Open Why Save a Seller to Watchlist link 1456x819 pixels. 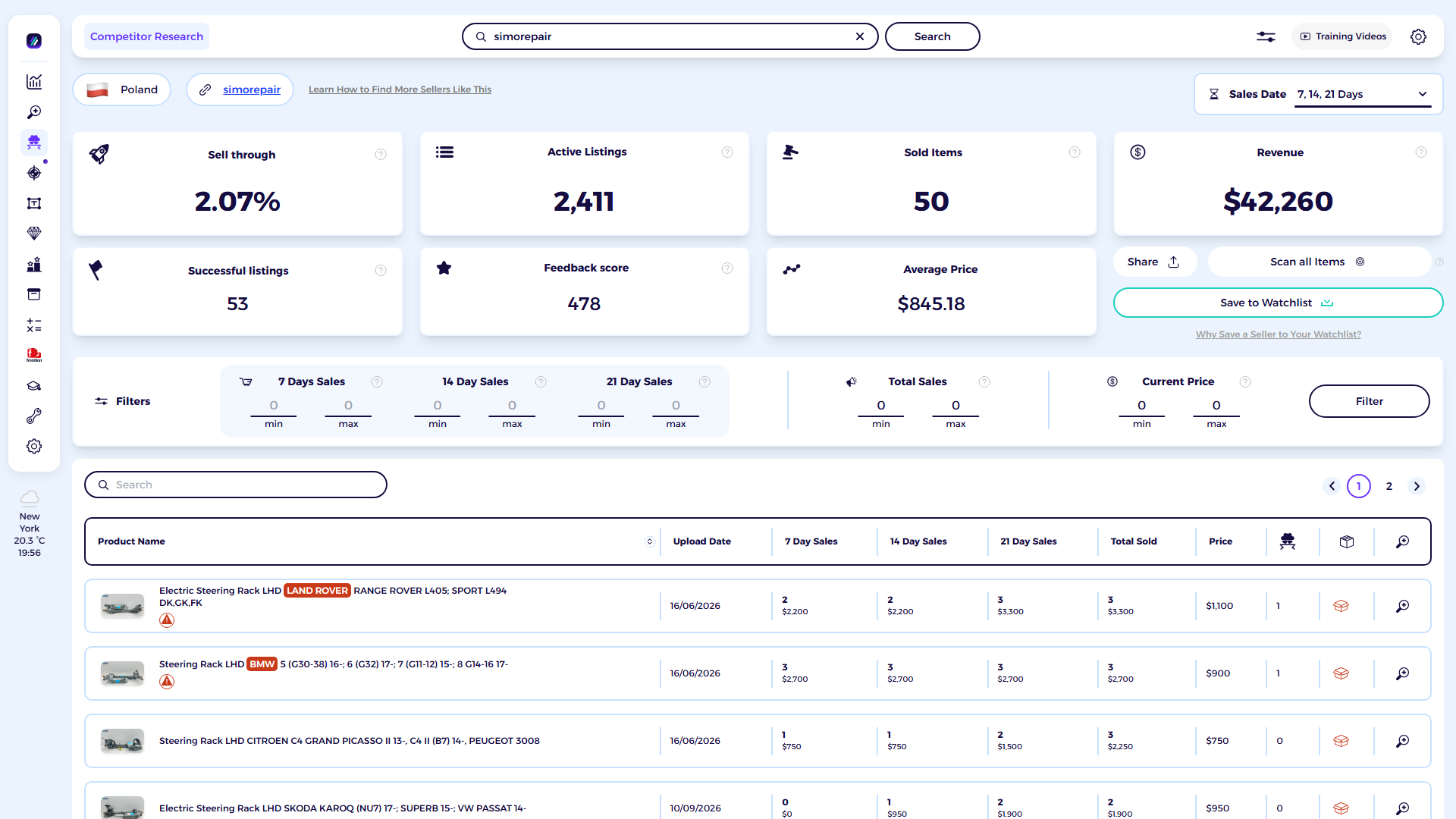coord(1278,334)
